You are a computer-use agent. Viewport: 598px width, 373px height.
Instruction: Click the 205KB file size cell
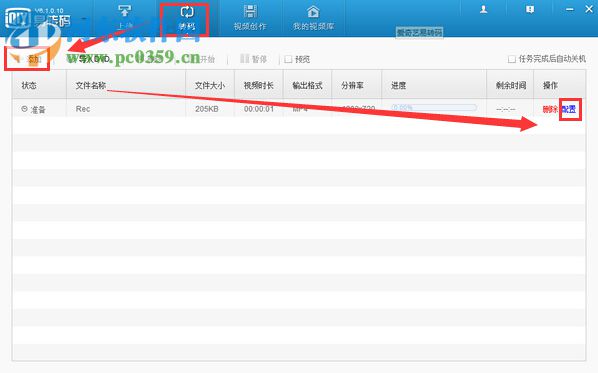pos(207,109)
